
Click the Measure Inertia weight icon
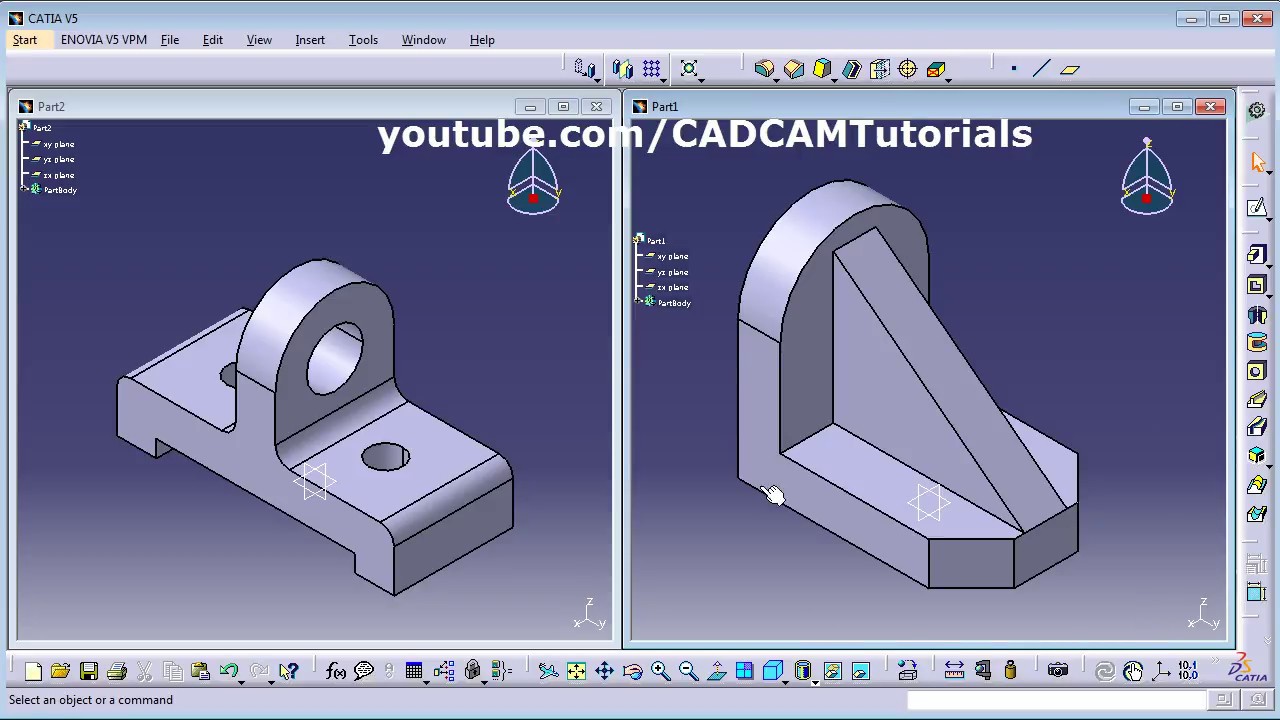coord(1010,671)
